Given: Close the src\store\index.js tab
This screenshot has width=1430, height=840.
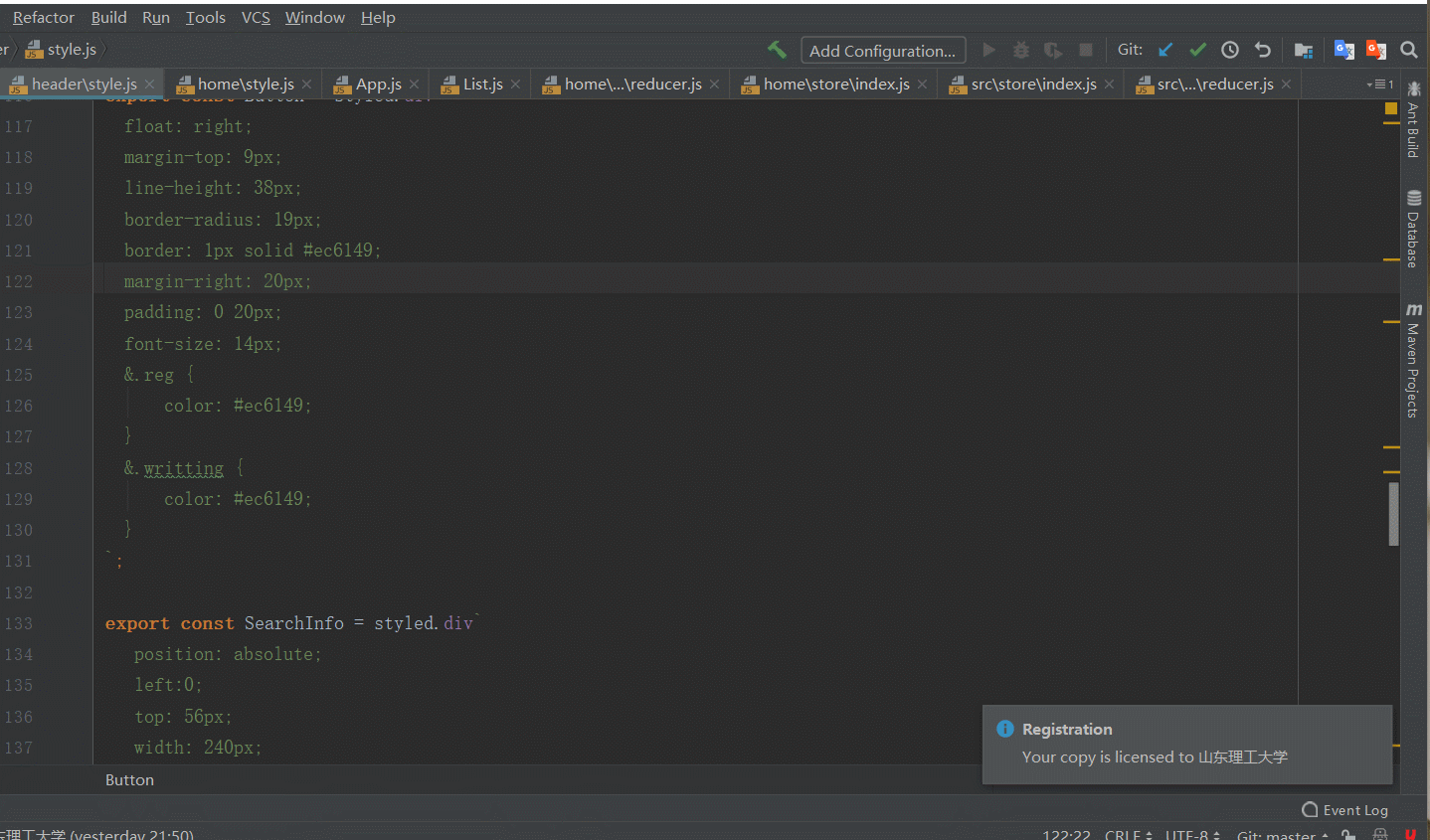Looking at the screenshot, I should point(1110,84).
